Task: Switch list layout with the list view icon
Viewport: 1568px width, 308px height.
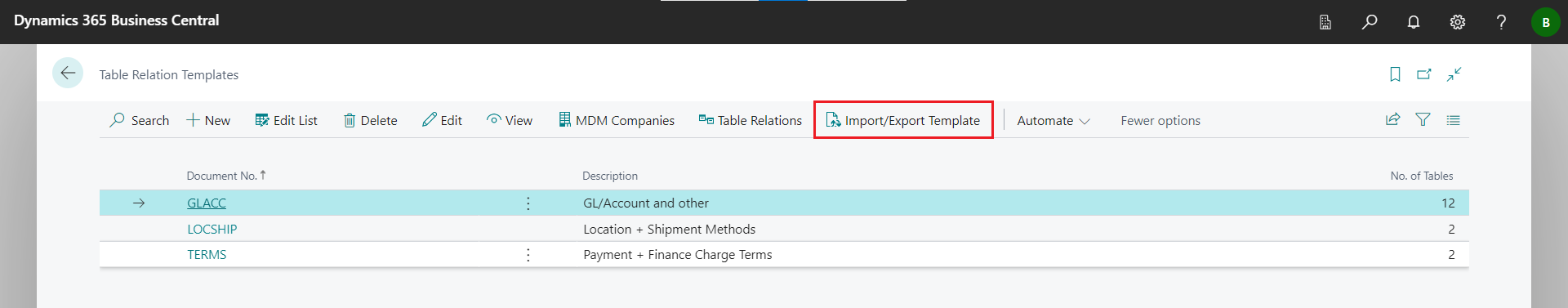Action: (x=1453, y=119)
